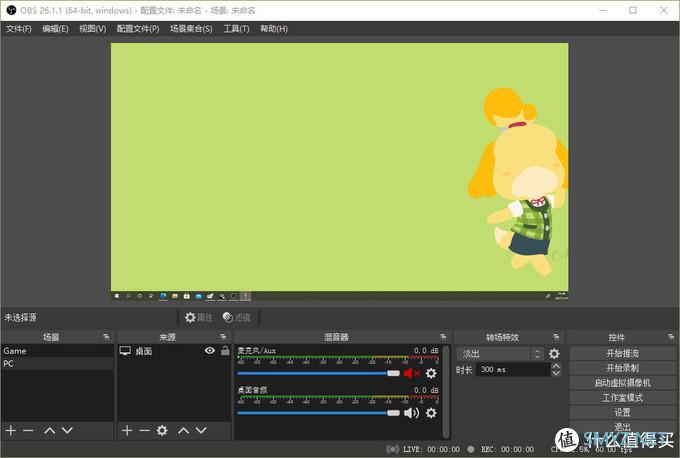Click 设置 button

(x=622, y=412)
